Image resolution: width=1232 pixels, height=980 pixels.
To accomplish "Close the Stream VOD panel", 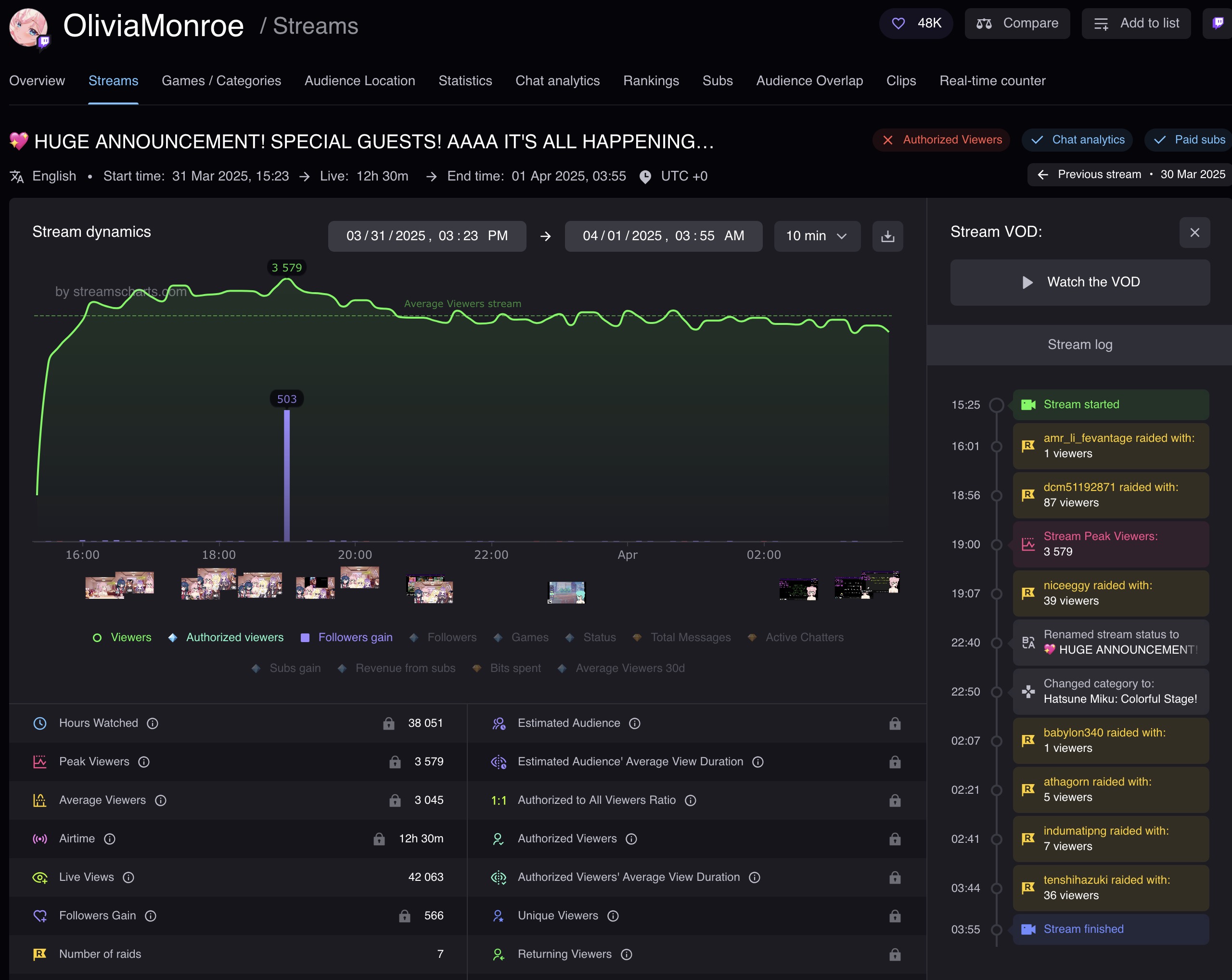I will (x=1194, y=232).
